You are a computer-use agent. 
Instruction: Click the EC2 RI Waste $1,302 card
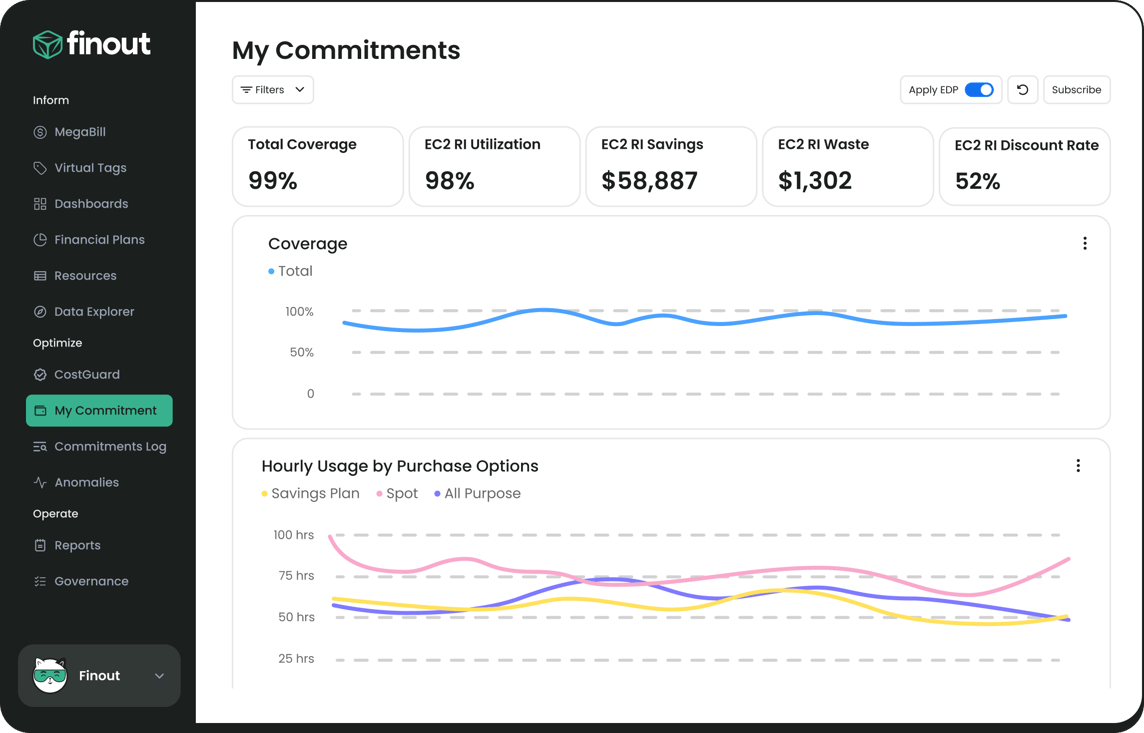(848, 166)
